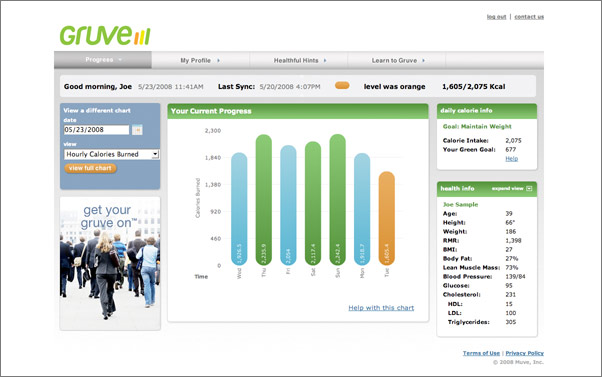Click the Glucose value 95
602x377 pixels.
[509, 285]
